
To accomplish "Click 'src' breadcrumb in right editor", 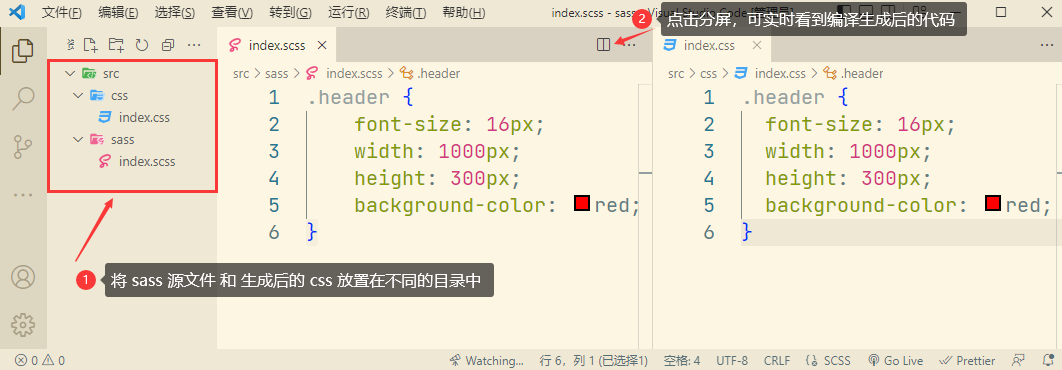I will pos(676,74).
